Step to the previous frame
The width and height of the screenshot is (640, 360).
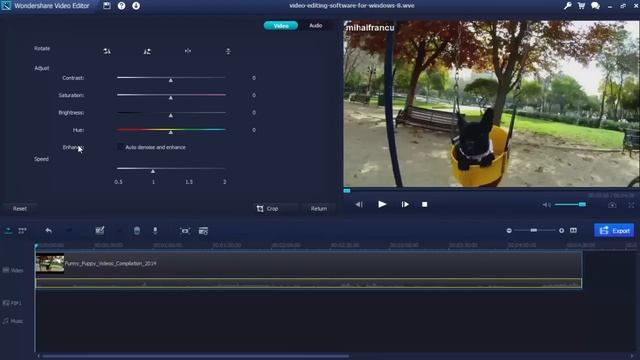[359, 204]
